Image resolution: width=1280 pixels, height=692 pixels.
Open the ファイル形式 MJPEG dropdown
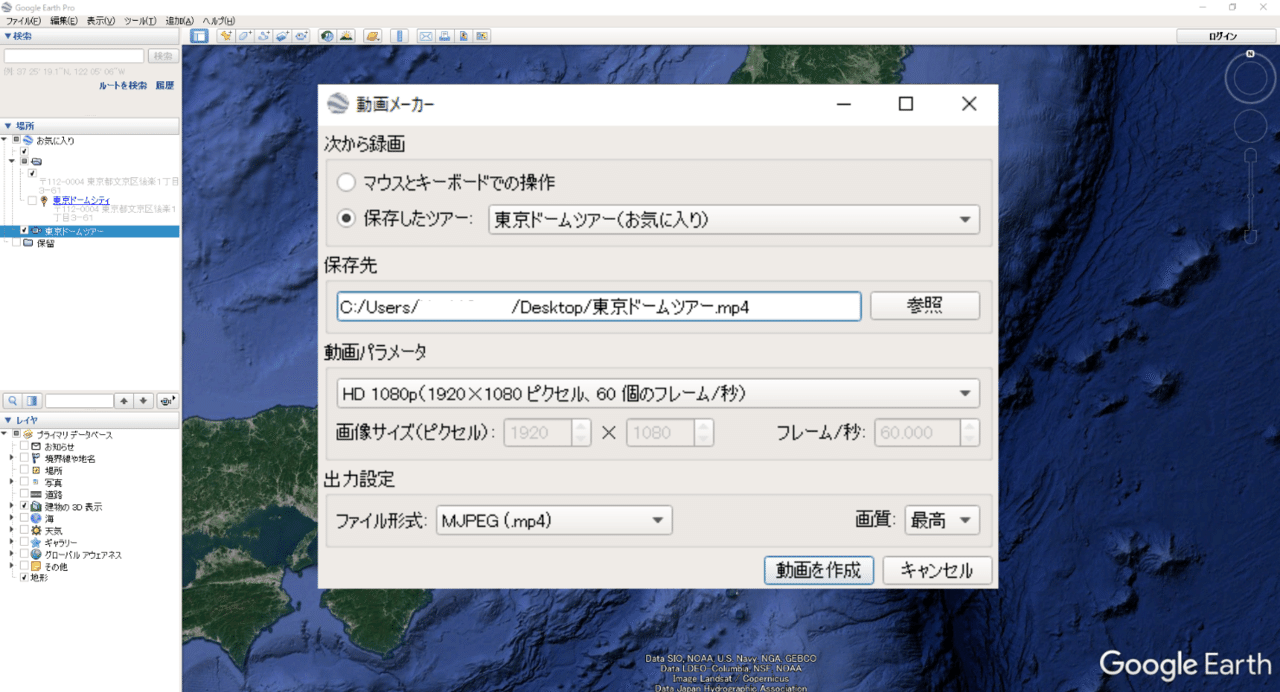click(x=554, y=520)
